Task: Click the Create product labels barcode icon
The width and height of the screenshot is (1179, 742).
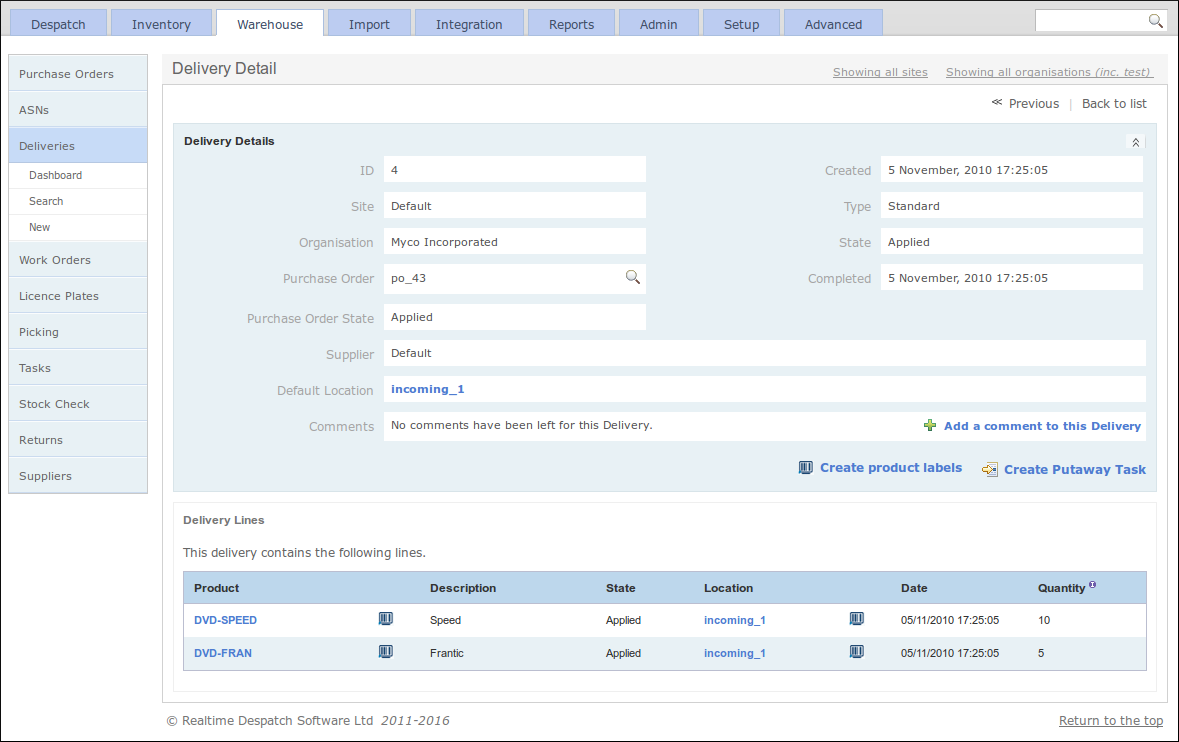Action: coord(805,468)
